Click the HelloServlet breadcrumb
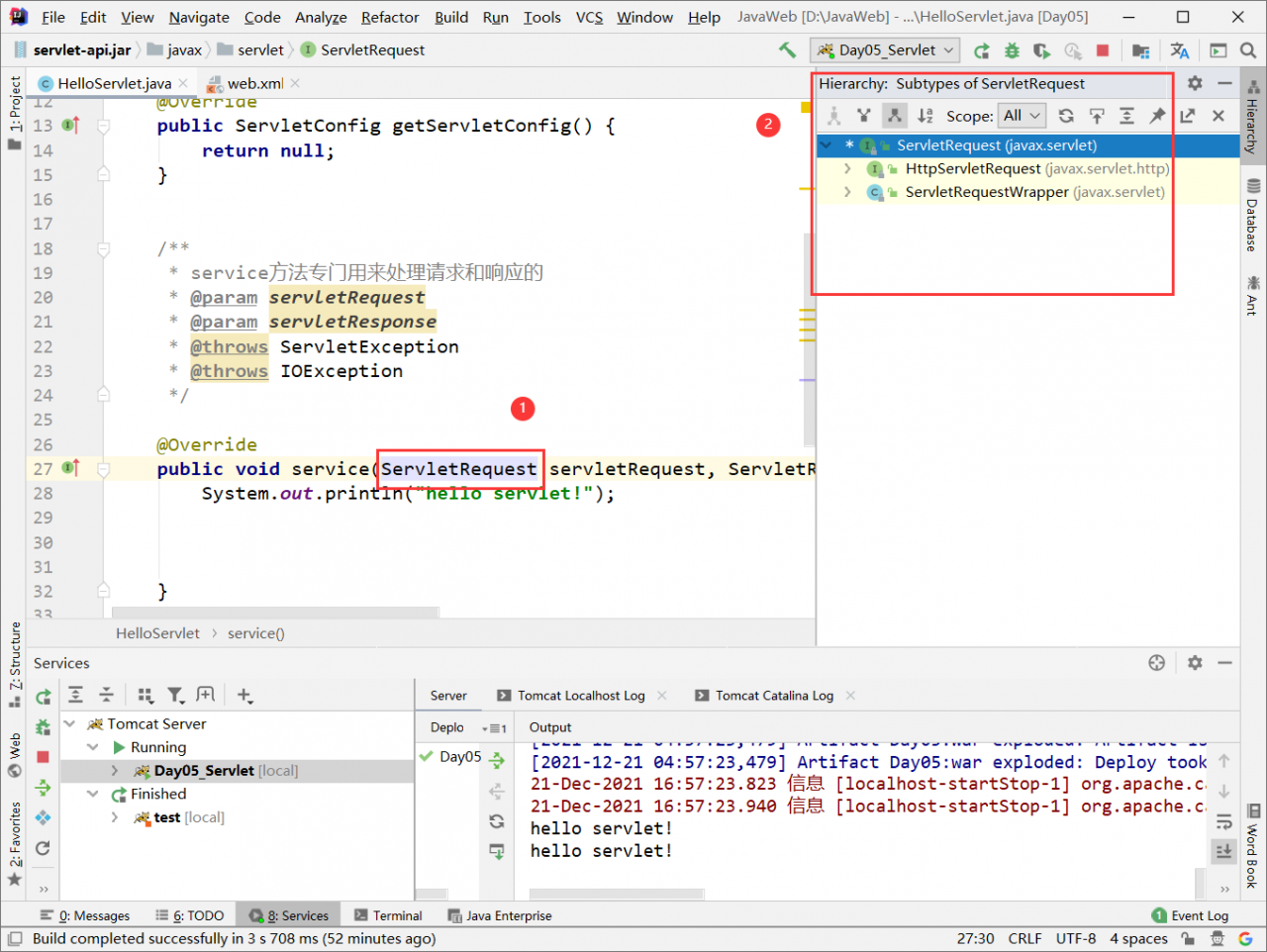This screenshot has width=1267, height=952. click(157, 633)
